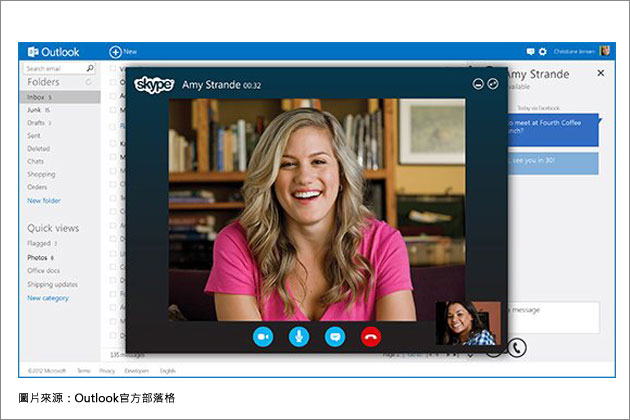Click the Search email input field

pyautogui.click(x=52, y=69)
